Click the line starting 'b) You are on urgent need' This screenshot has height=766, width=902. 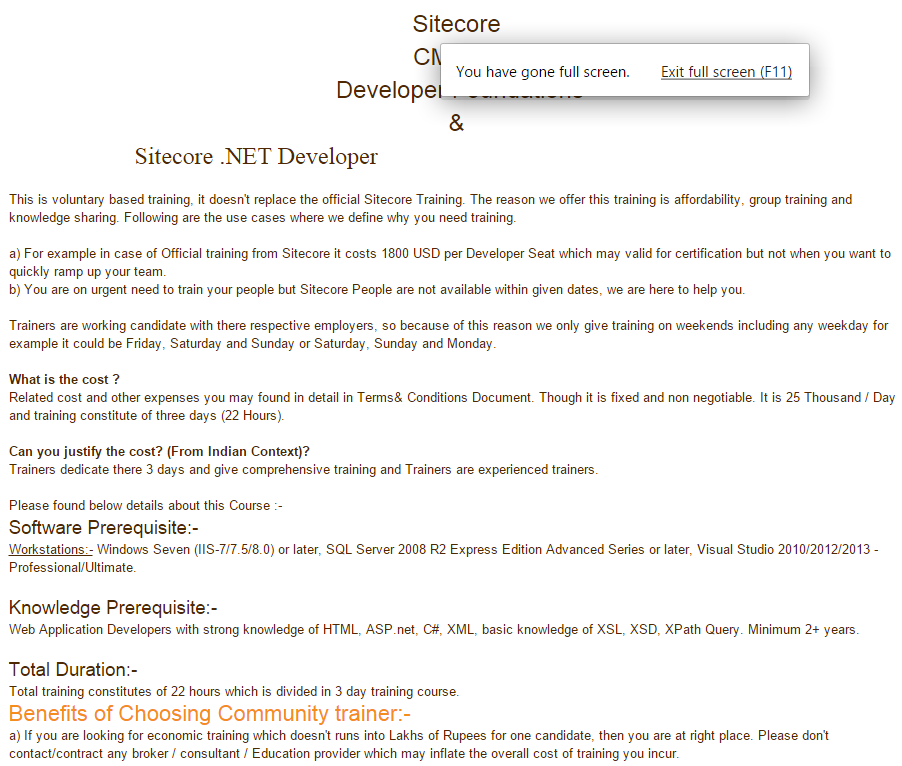tap(377, 289)
